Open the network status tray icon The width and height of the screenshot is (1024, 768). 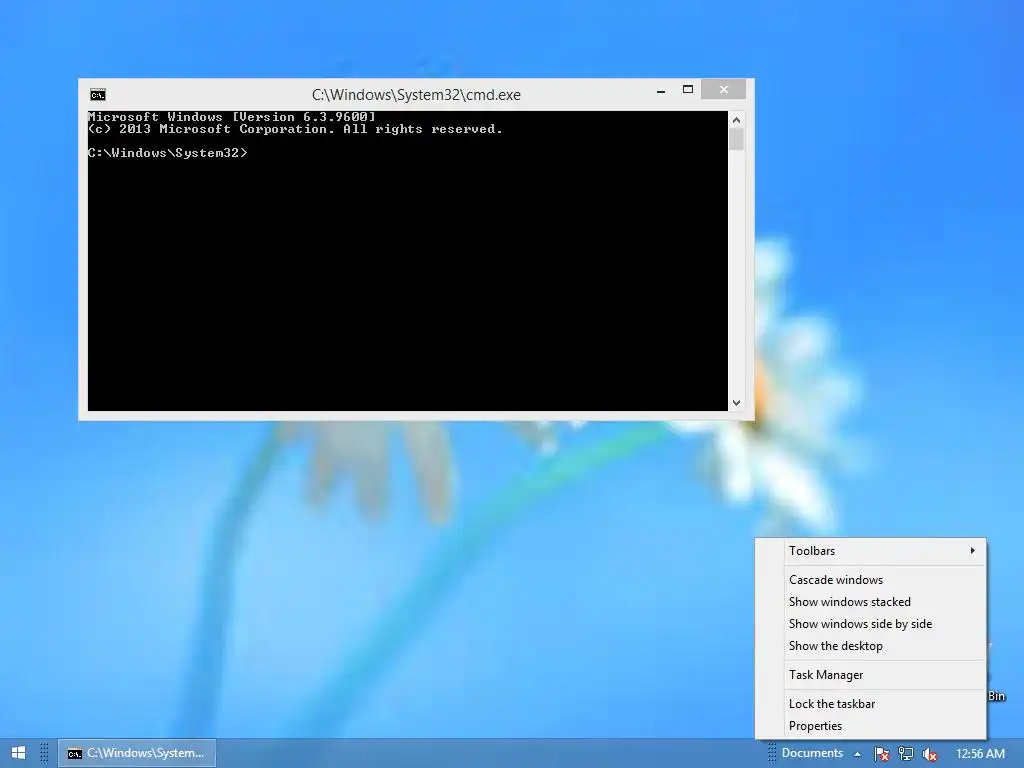click(906, 754)
